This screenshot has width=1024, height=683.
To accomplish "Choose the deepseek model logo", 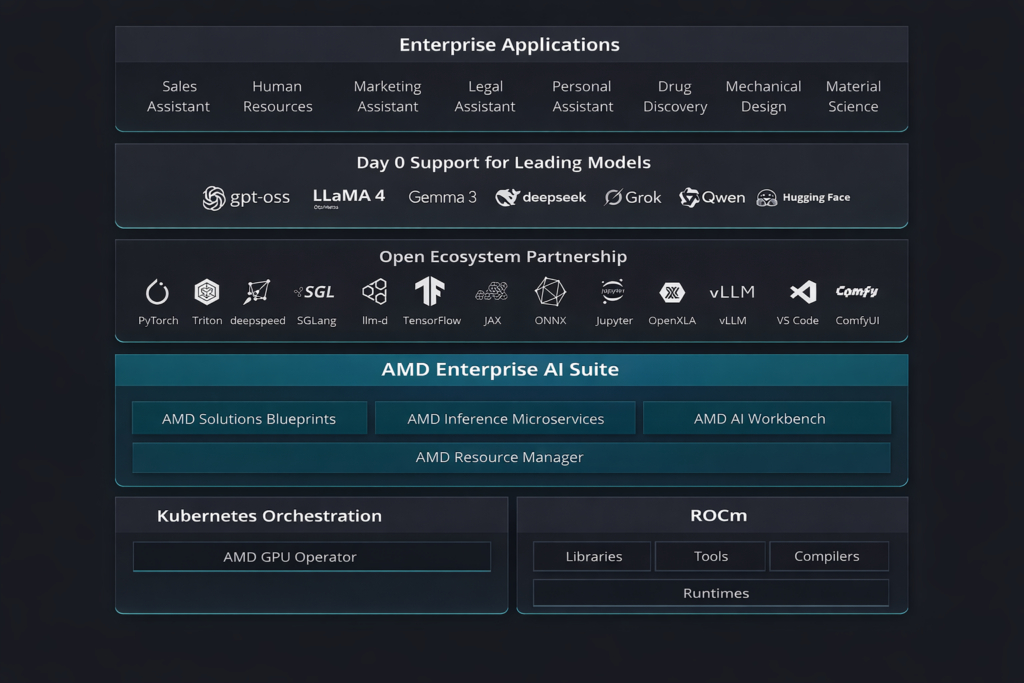I will 541,198.
